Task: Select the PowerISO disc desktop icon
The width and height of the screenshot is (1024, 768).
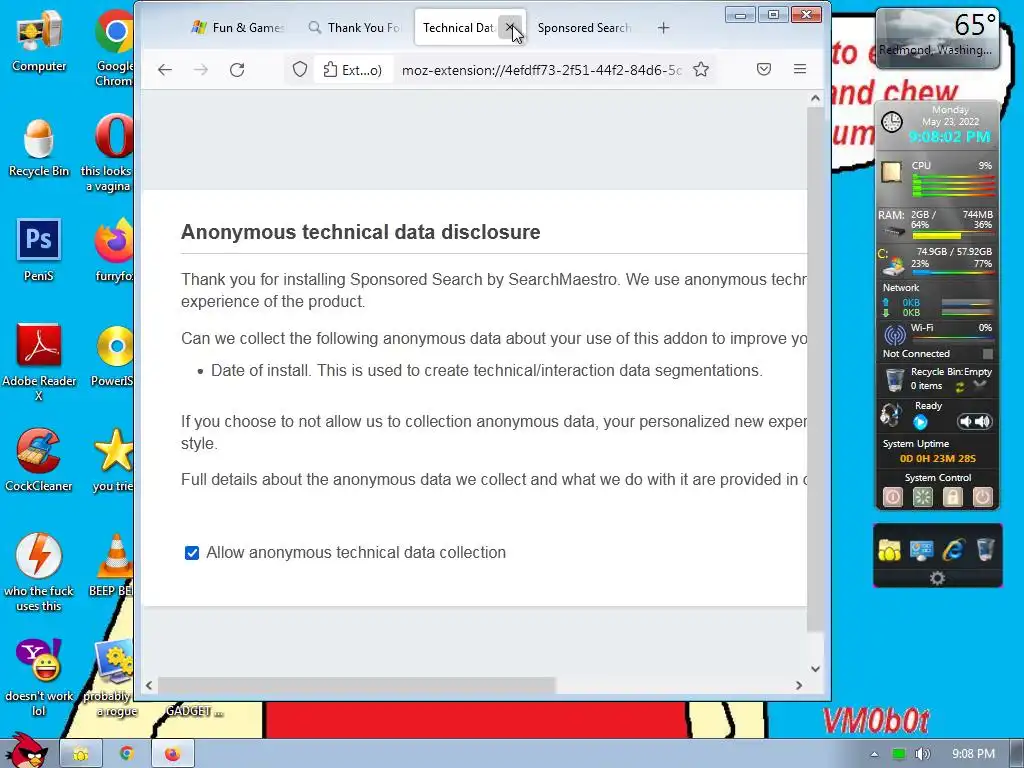Action: point(112,357)
